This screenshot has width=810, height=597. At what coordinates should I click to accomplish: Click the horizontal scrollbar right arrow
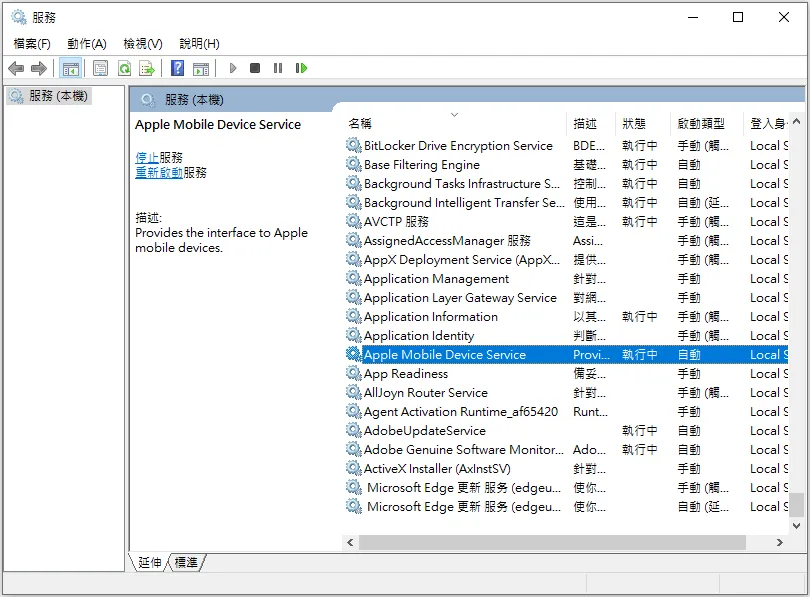[780, 542]
